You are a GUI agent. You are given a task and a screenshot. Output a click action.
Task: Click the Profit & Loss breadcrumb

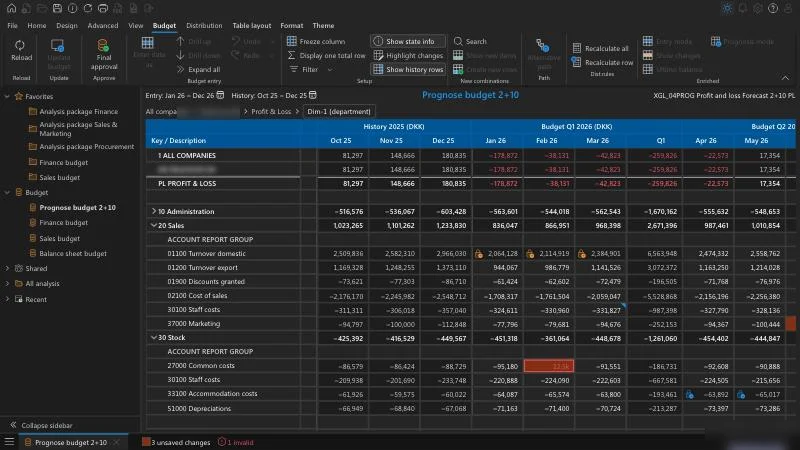tap(271, 111)
